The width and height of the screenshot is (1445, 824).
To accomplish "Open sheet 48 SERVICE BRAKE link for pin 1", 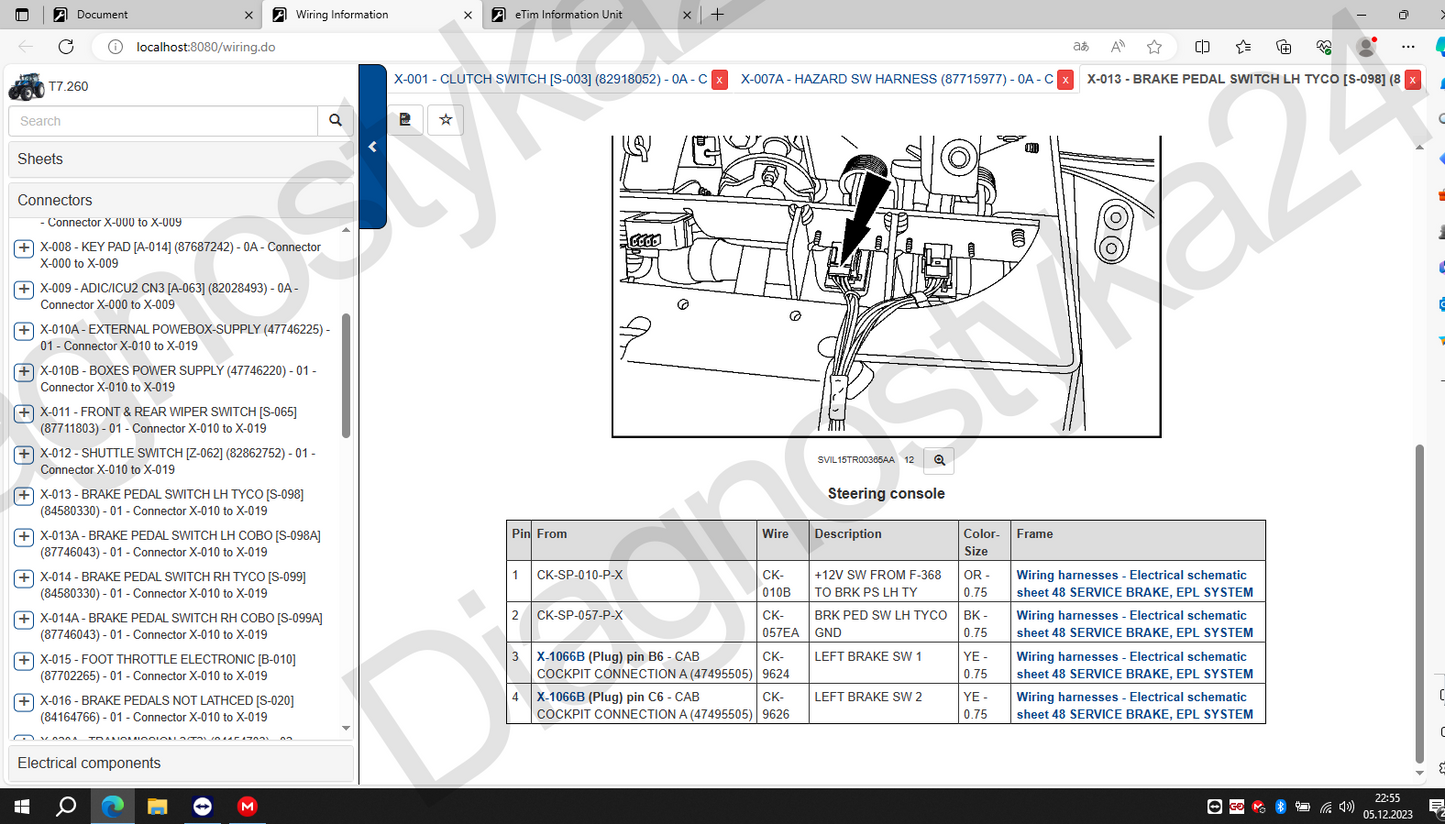I will [x=1134, y=583].
